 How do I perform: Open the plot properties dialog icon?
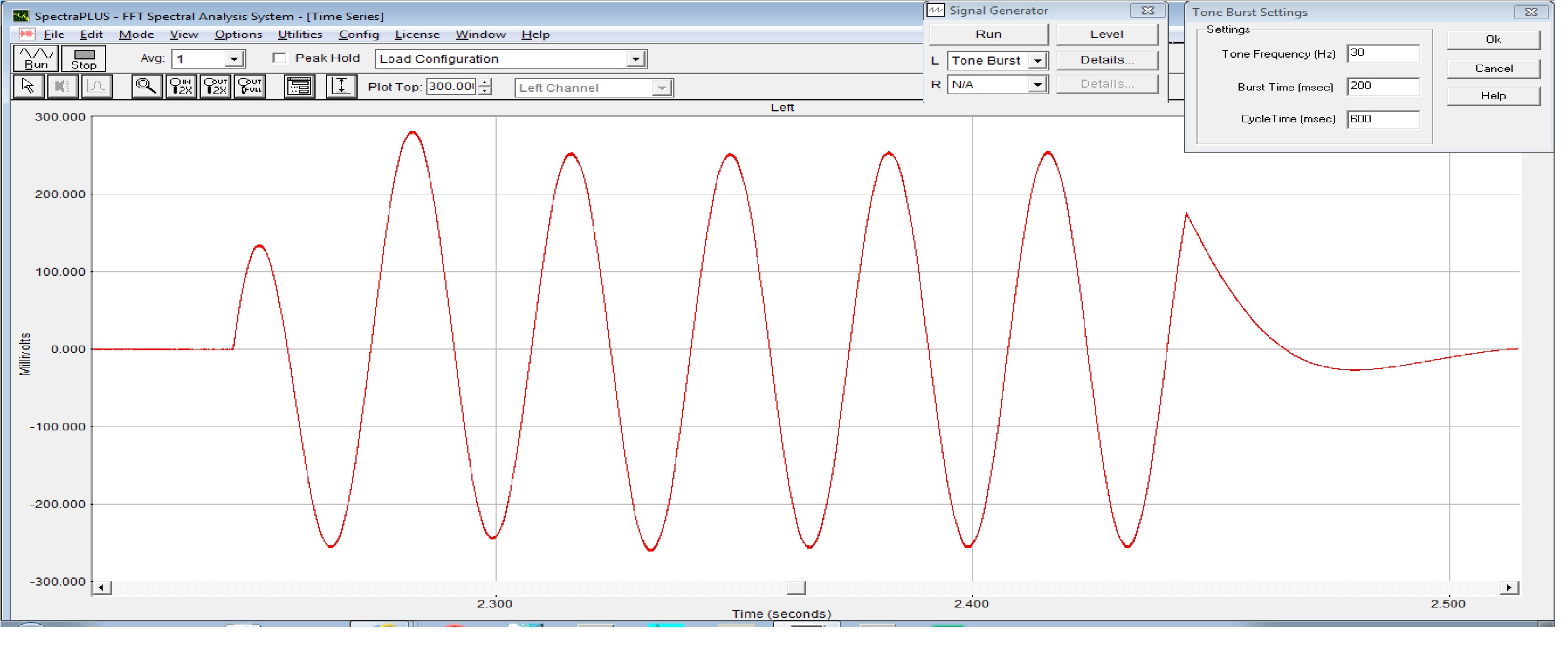tap(299, 87)
